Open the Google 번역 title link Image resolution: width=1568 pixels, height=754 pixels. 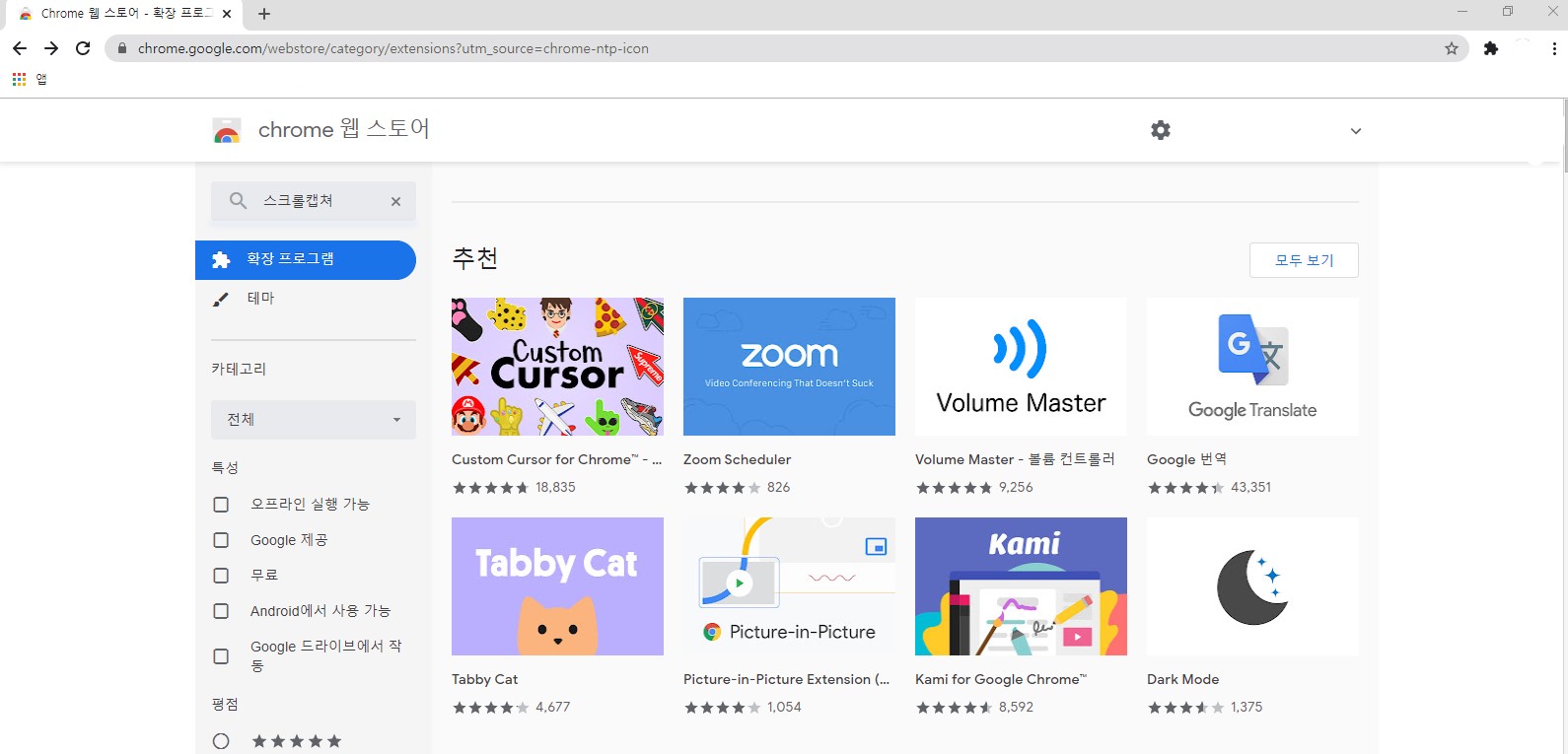(x=1186, y=459)
